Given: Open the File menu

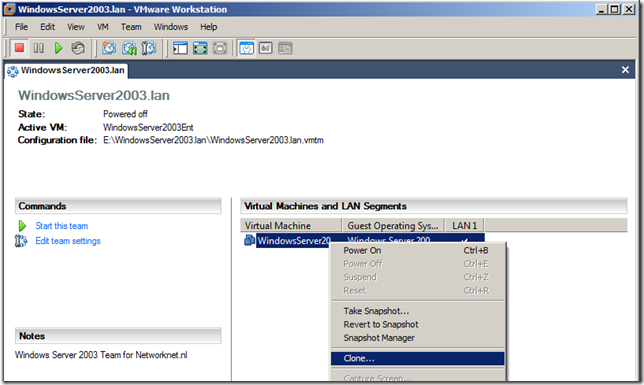Looking at the screenshot, I should click(21, 27).
